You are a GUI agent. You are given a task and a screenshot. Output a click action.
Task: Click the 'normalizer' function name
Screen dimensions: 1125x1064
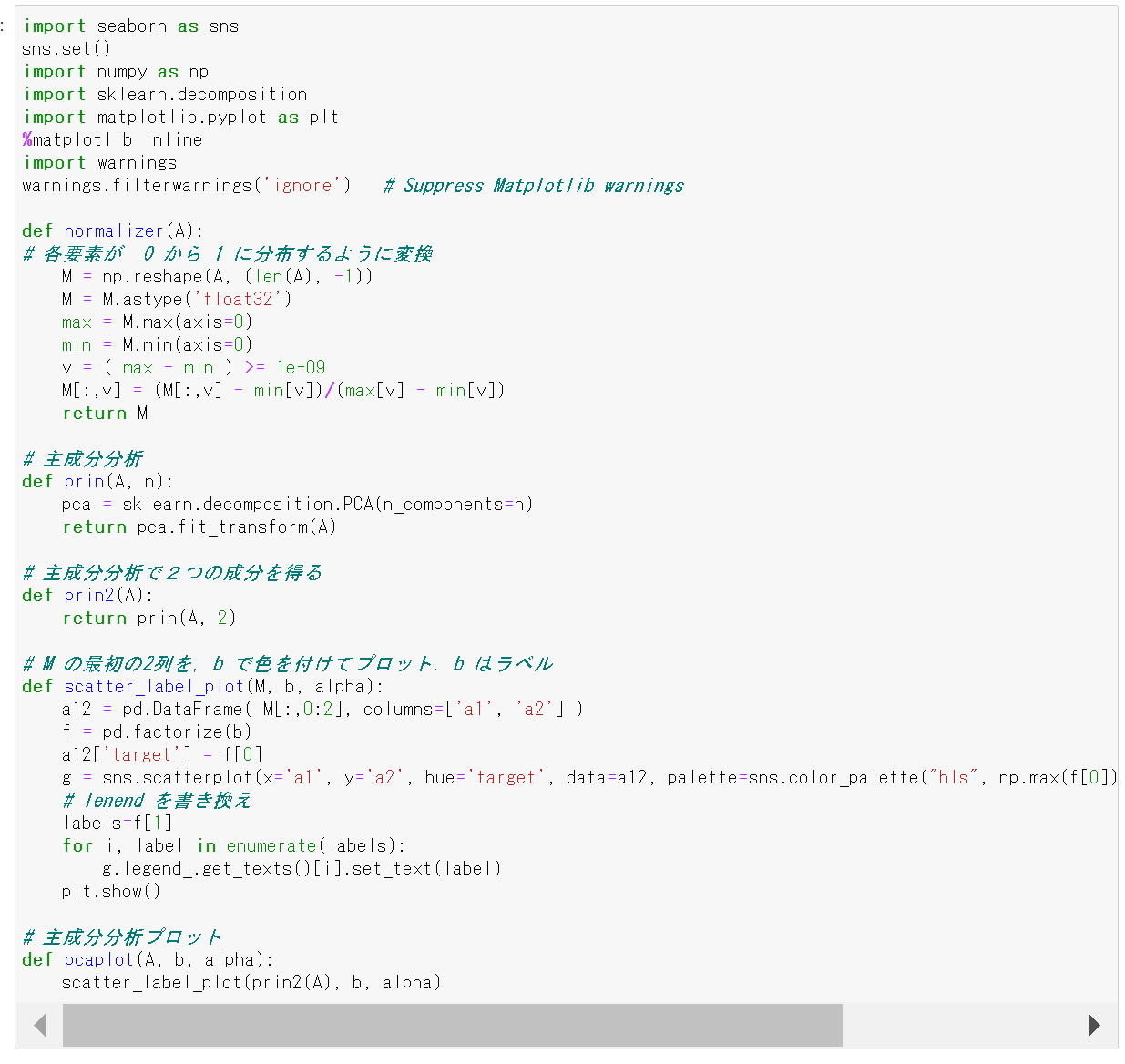(x=113, y=231)
